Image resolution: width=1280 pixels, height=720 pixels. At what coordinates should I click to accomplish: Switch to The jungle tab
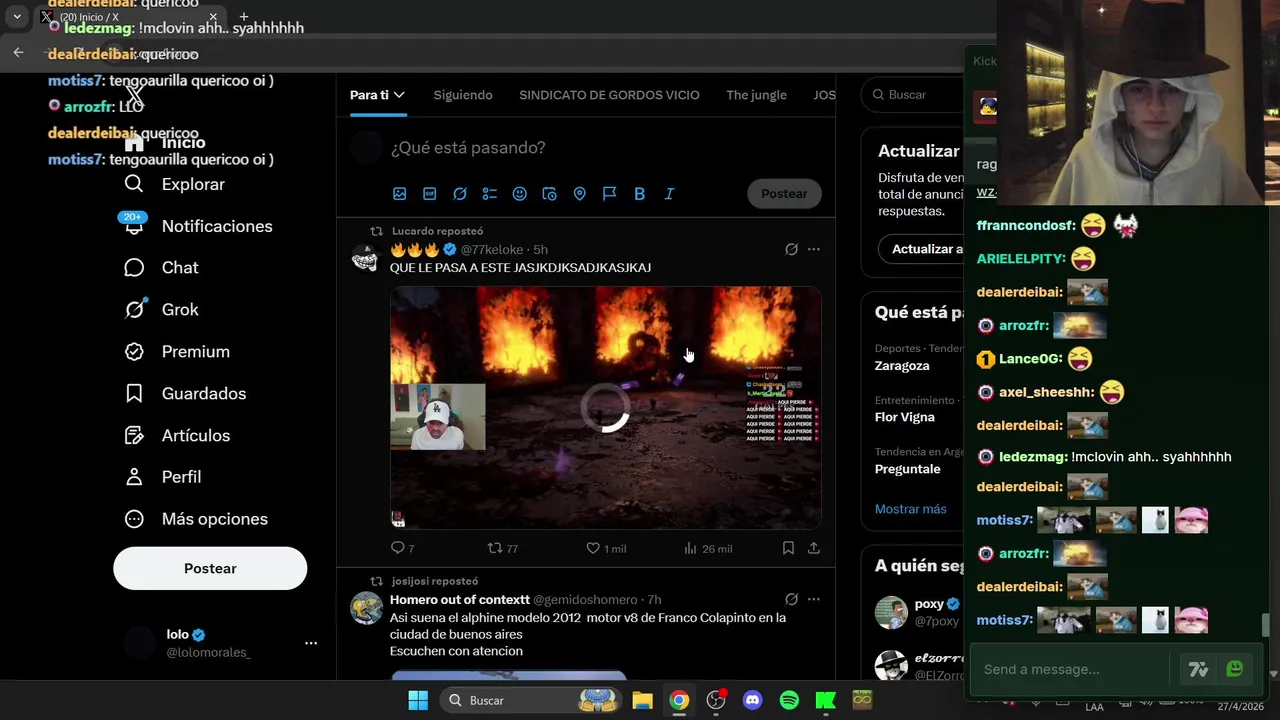756,95
